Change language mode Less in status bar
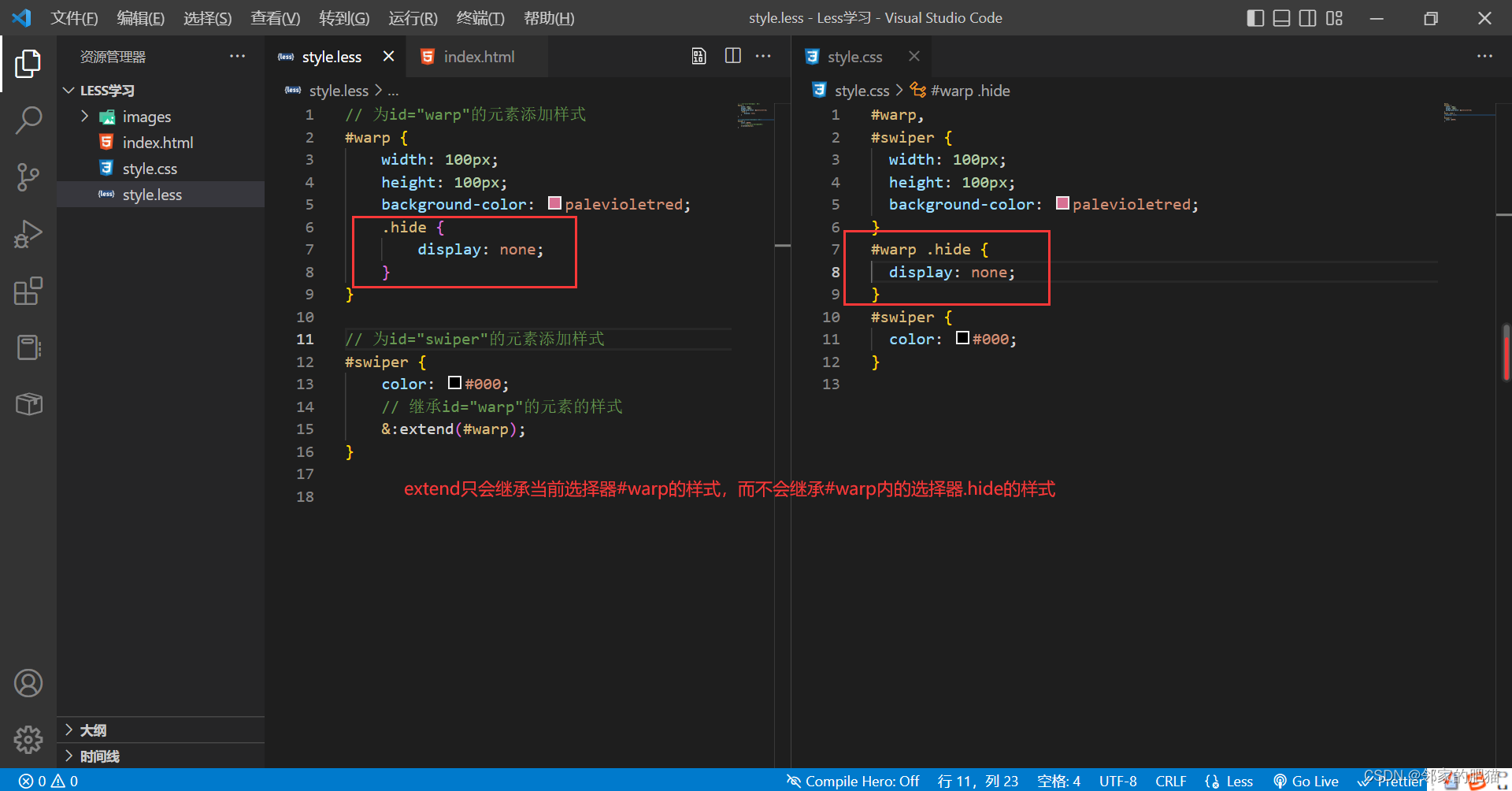Viewport: 1512px width, 791px height. coord(1229,781)
